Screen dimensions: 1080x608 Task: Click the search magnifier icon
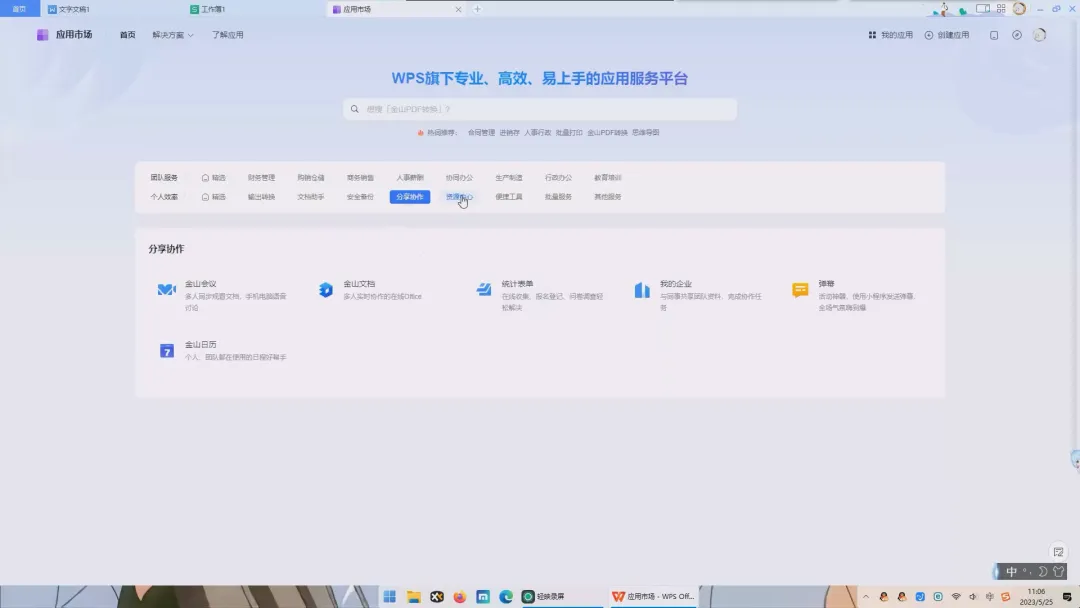[x=355, y=109]
